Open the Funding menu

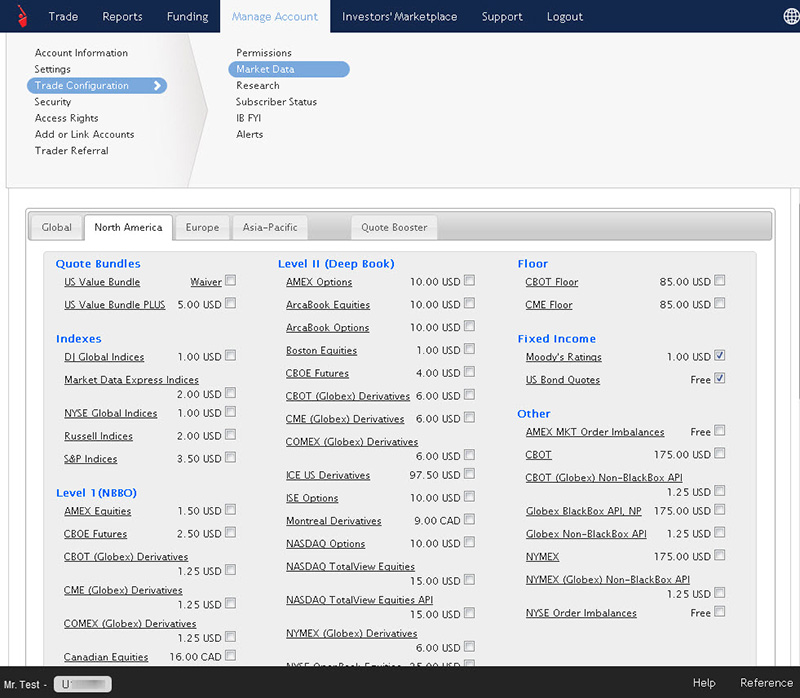[188, 16]
